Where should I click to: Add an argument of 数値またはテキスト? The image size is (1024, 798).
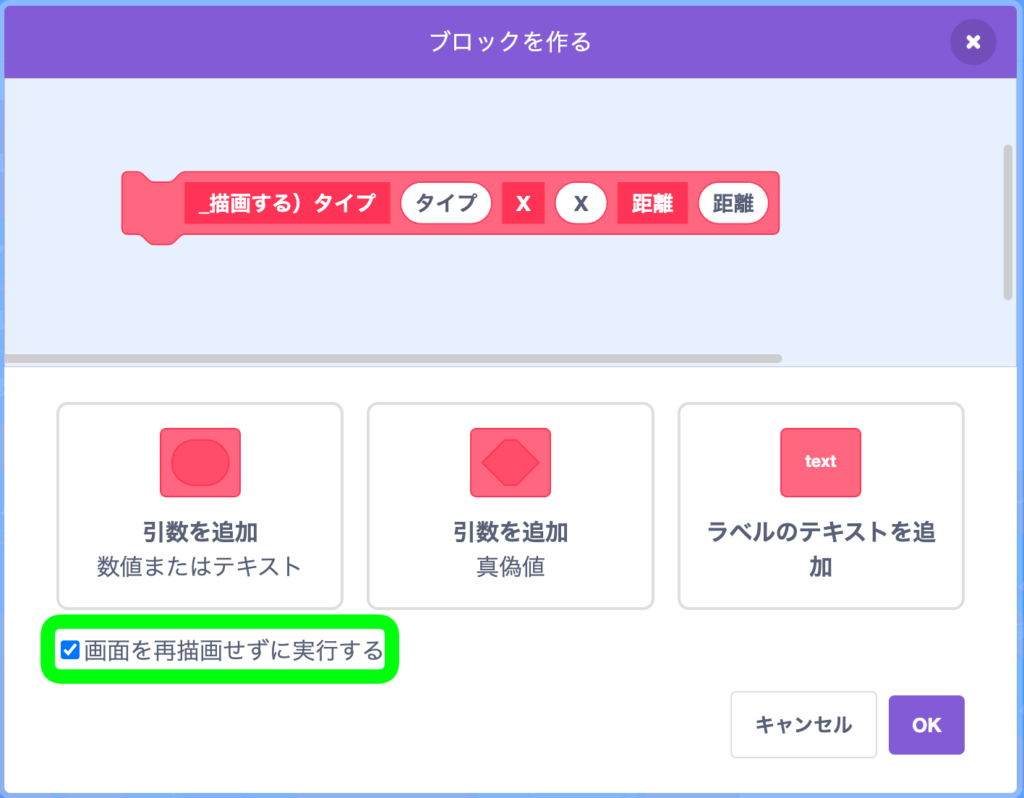click(200, 506)
